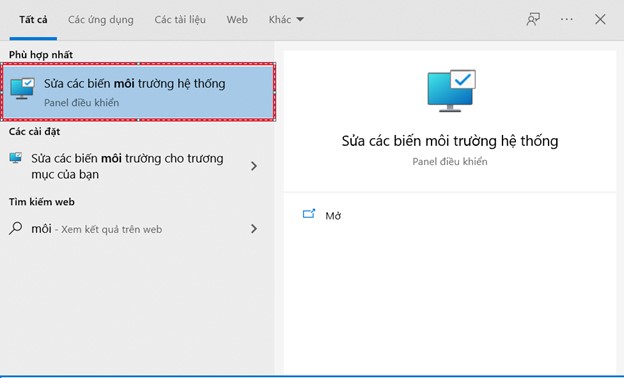
Task: Click Mở to open the control panel item
Action: [333, 216]
